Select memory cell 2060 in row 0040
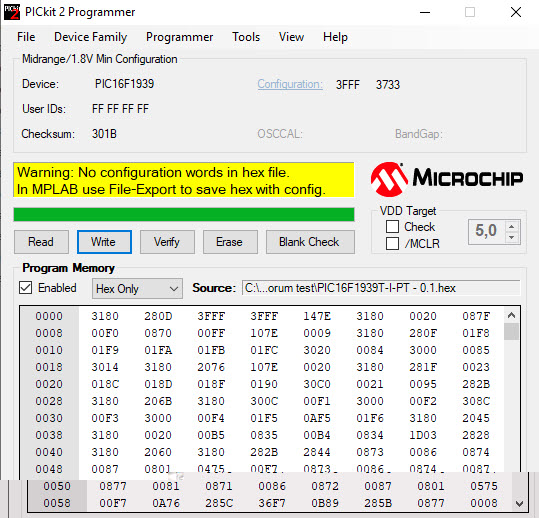 (x=158, y=452)
